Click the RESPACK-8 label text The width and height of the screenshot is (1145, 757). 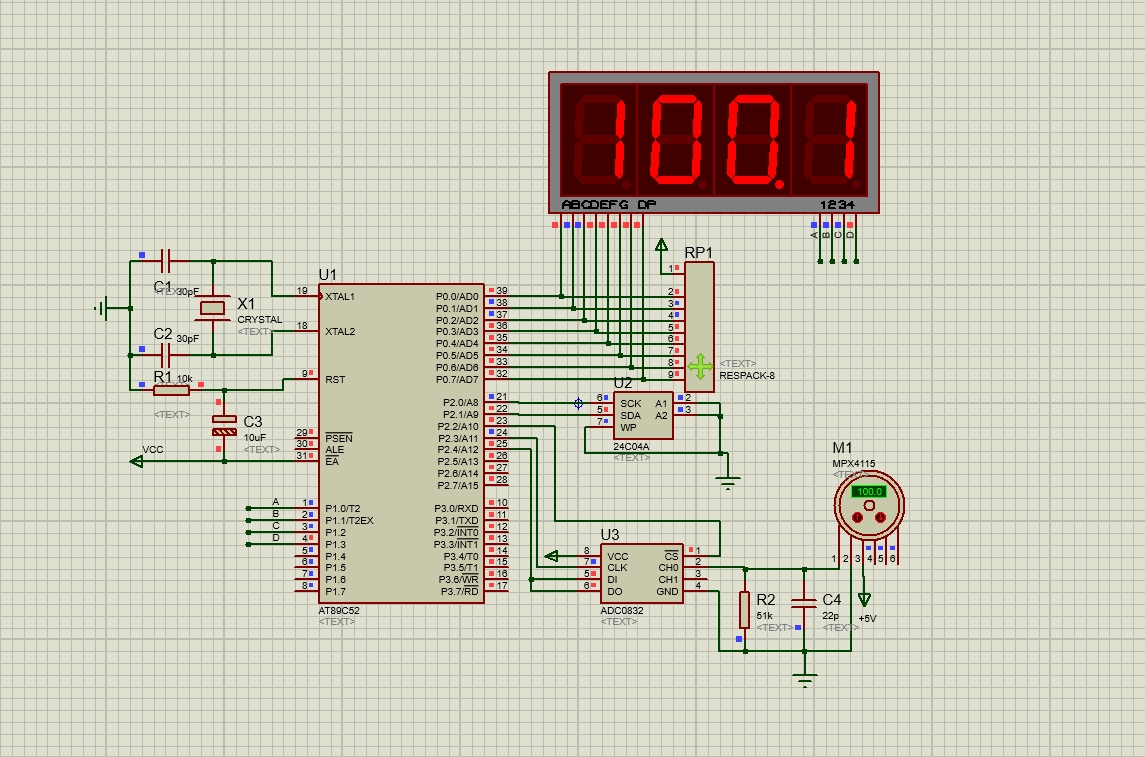[747, 375]
